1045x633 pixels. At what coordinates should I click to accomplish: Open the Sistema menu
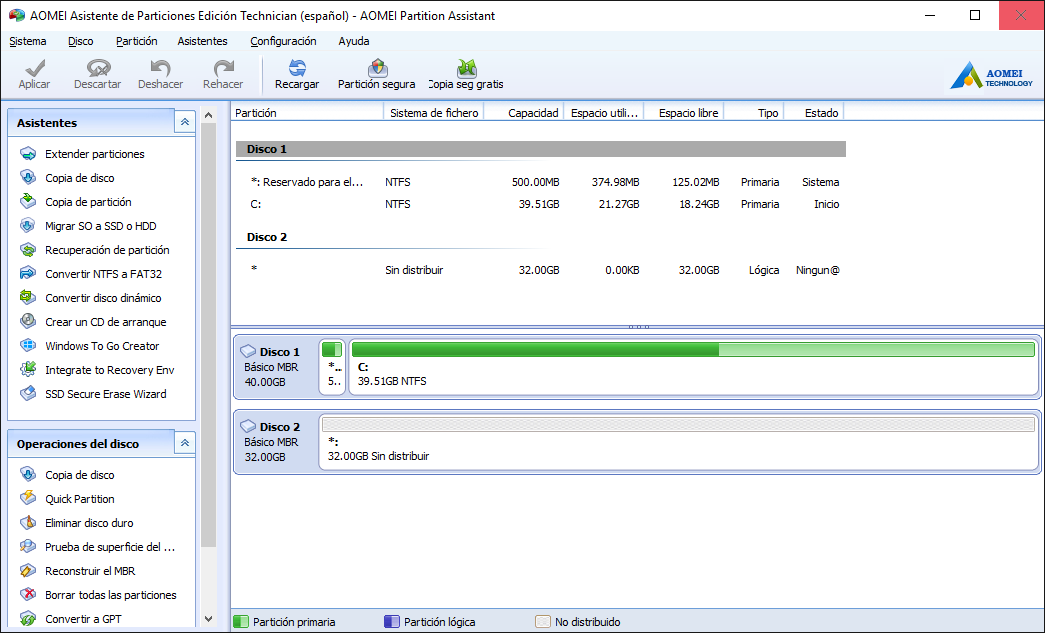(28, 41)
